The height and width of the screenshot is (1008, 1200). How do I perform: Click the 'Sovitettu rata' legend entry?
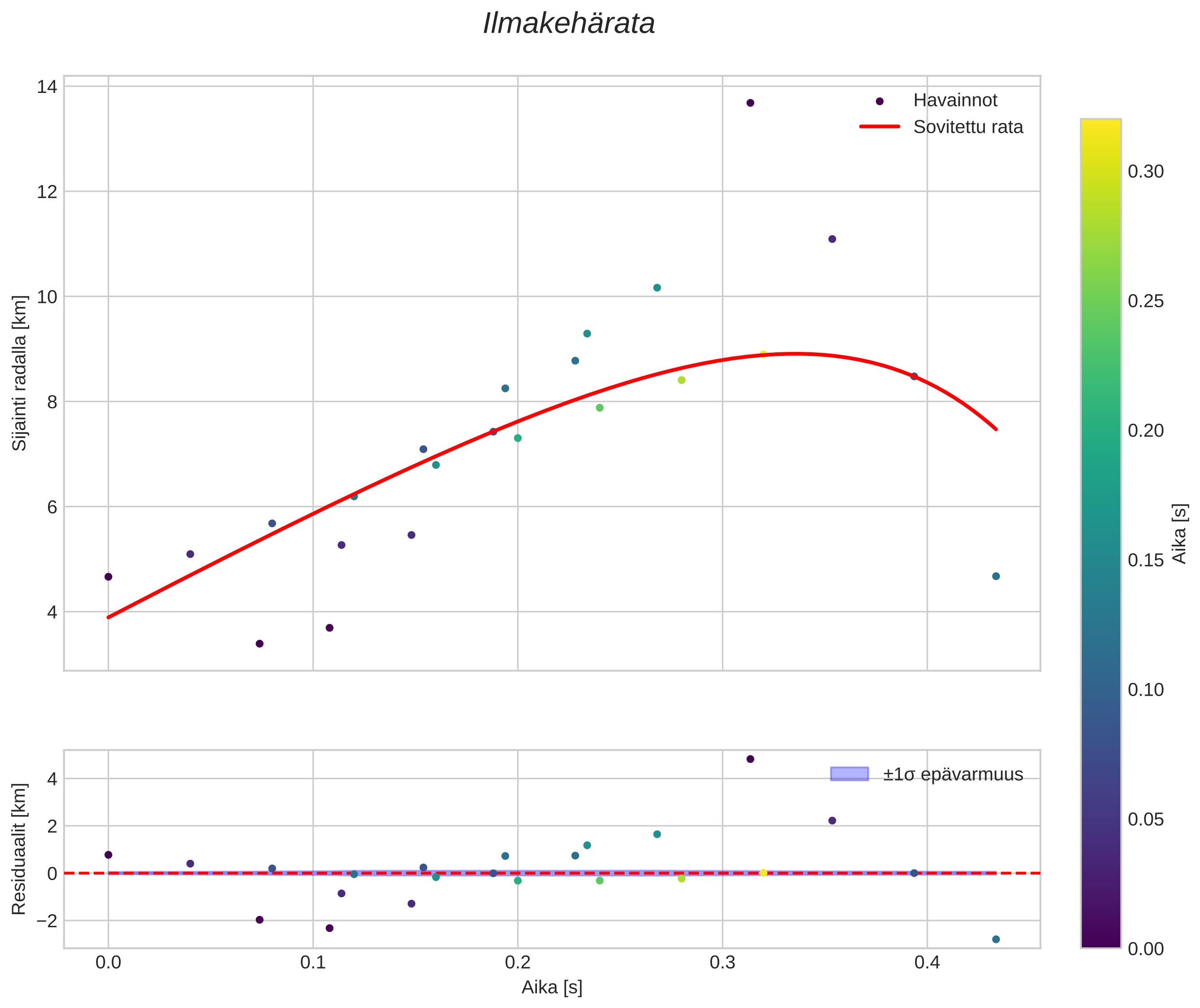(x=967, y=127)
